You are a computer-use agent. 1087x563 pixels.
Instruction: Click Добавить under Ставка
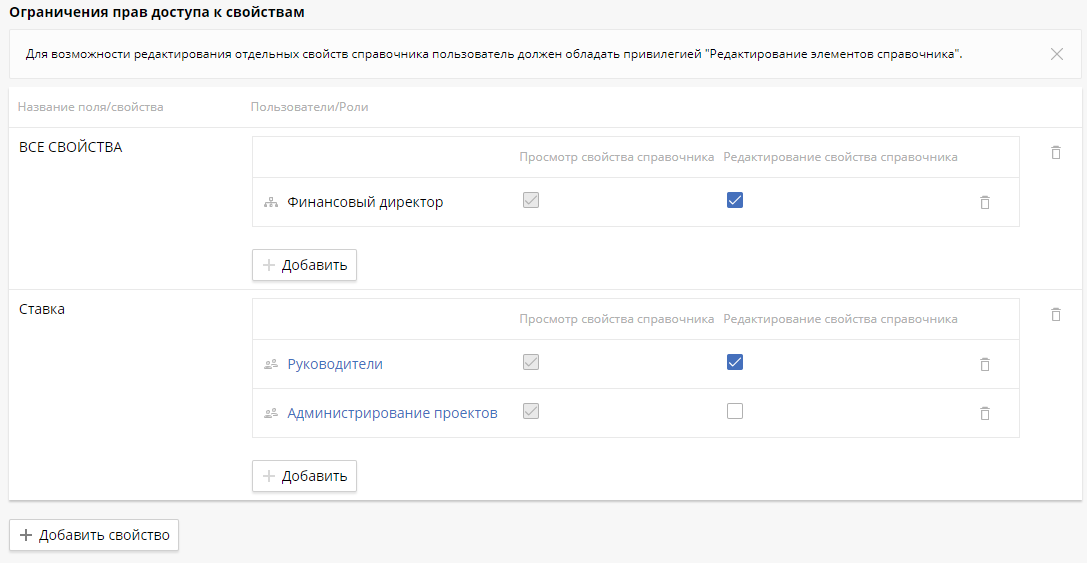(304, 476)
